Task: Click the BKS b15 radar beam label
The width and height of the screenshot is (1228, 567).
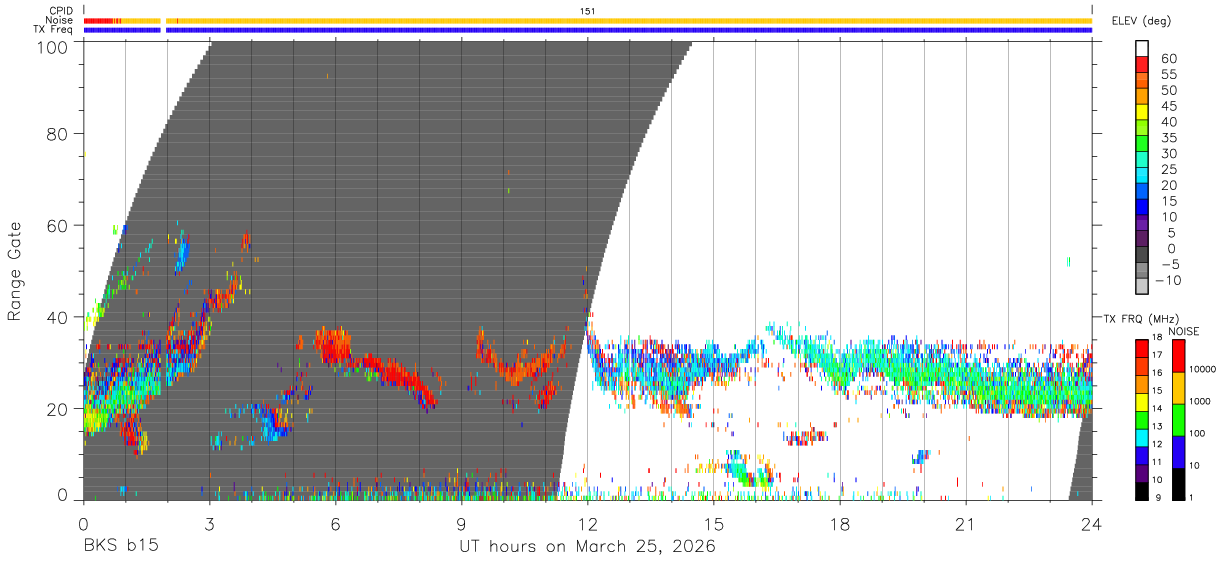Action: click(x=120, y=546)
